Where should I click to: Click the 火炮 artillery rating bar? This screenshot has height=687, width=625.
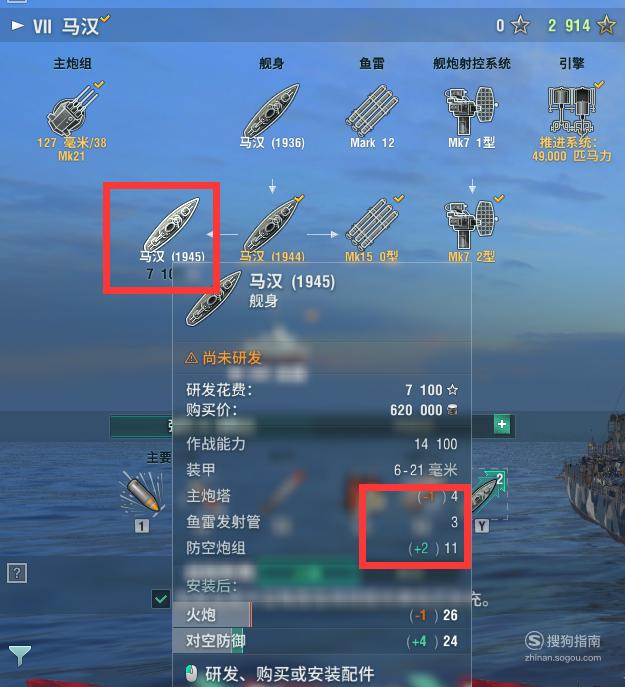click(x=322, y=615)
